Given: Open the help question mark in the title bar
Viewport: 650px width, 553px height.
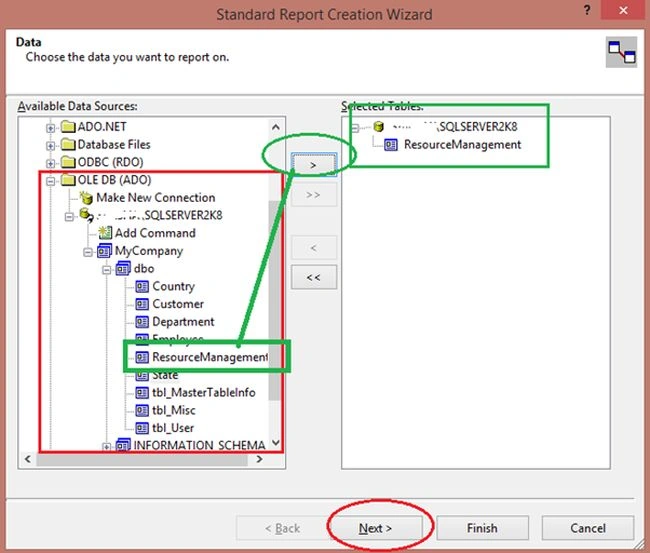Looking at the screenshot, I should tap(587, 10).
